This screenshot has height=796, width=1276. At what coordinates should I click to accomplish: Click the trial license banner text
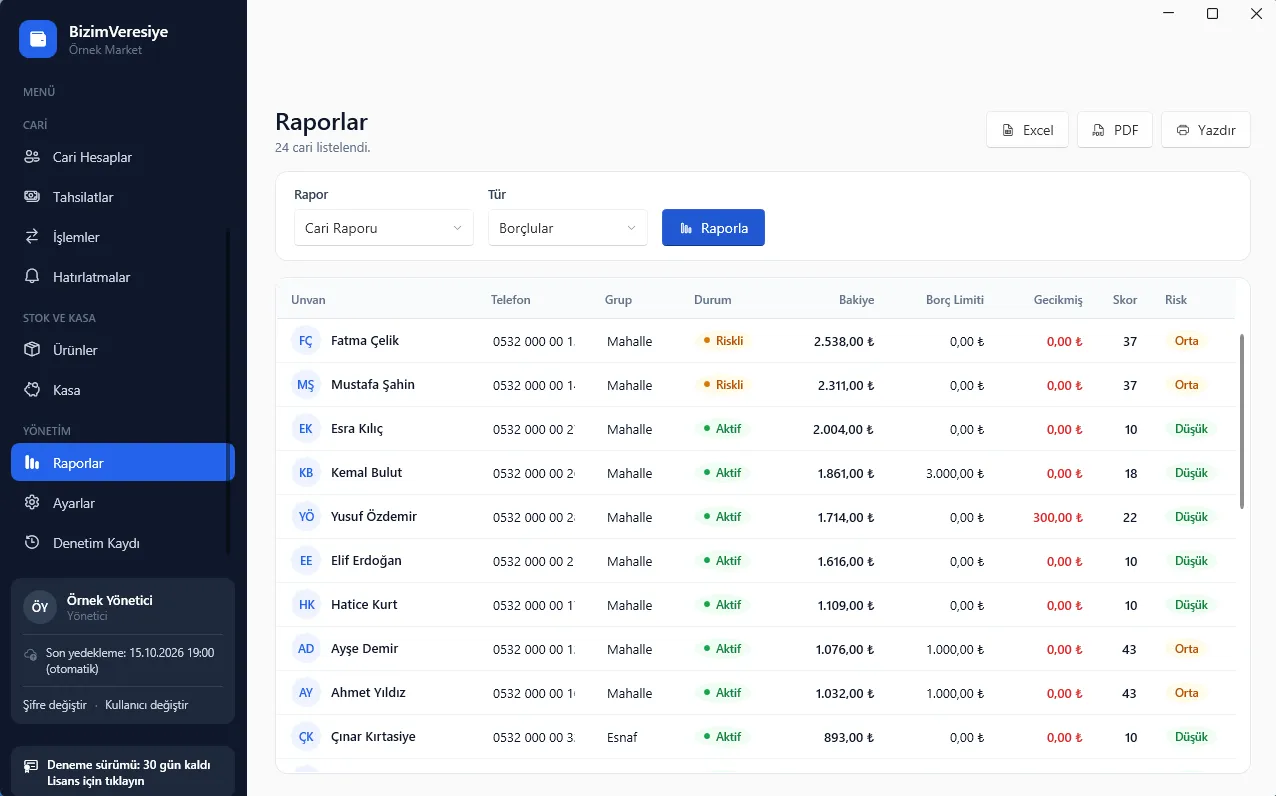129,773
